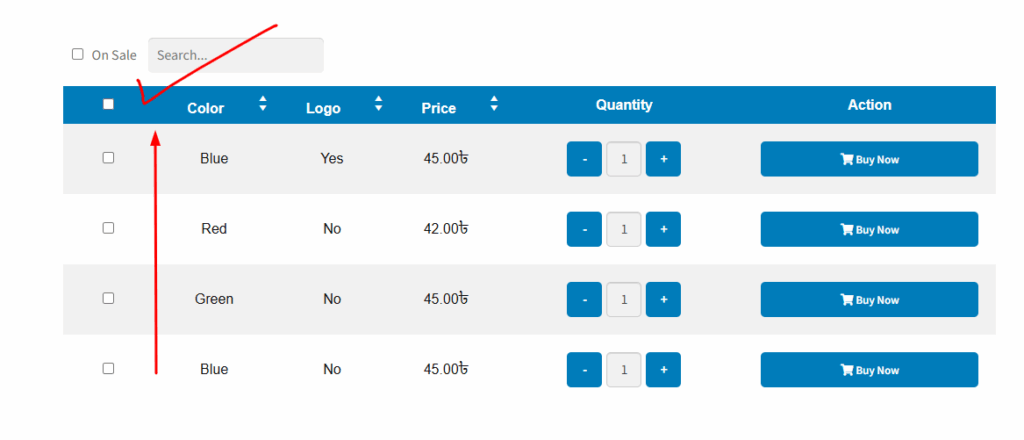Viewport: 1024px width, 440px height.
Task: Click quantity field in Red row
Action: point(624,229)
